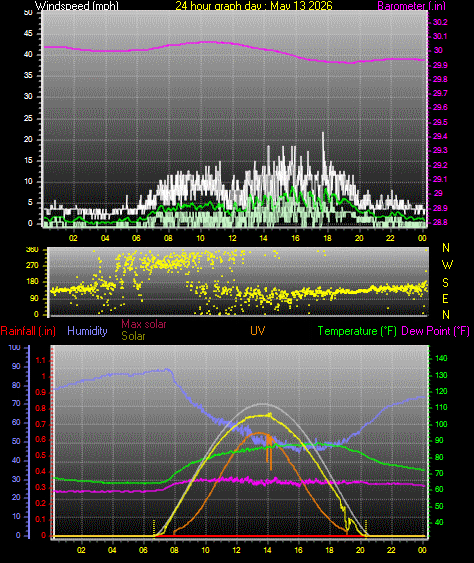
Task: Click the "Rainfall (.in)" legend label
Action: pos(28,331)
